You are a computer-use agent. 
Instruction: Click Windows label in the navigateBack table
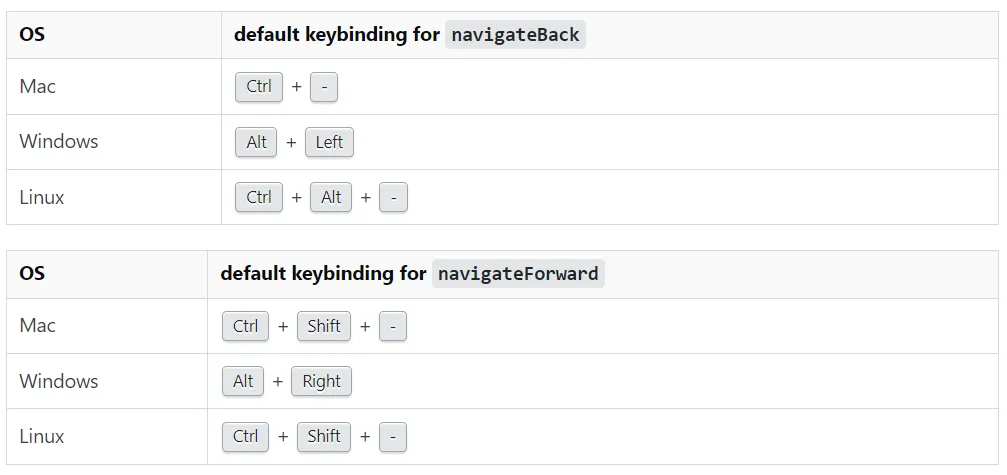coord(59,142)
